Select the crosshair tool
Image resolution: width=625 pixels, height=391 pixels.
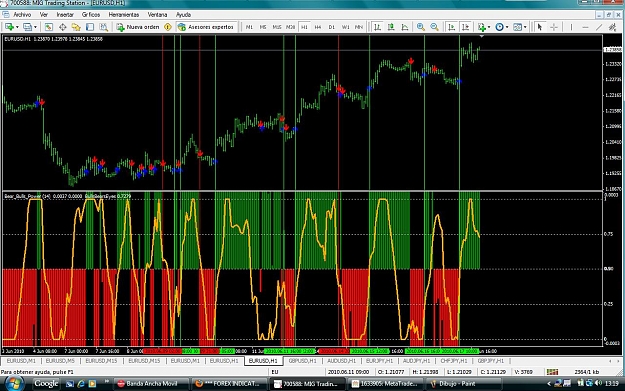click(554, 27)
